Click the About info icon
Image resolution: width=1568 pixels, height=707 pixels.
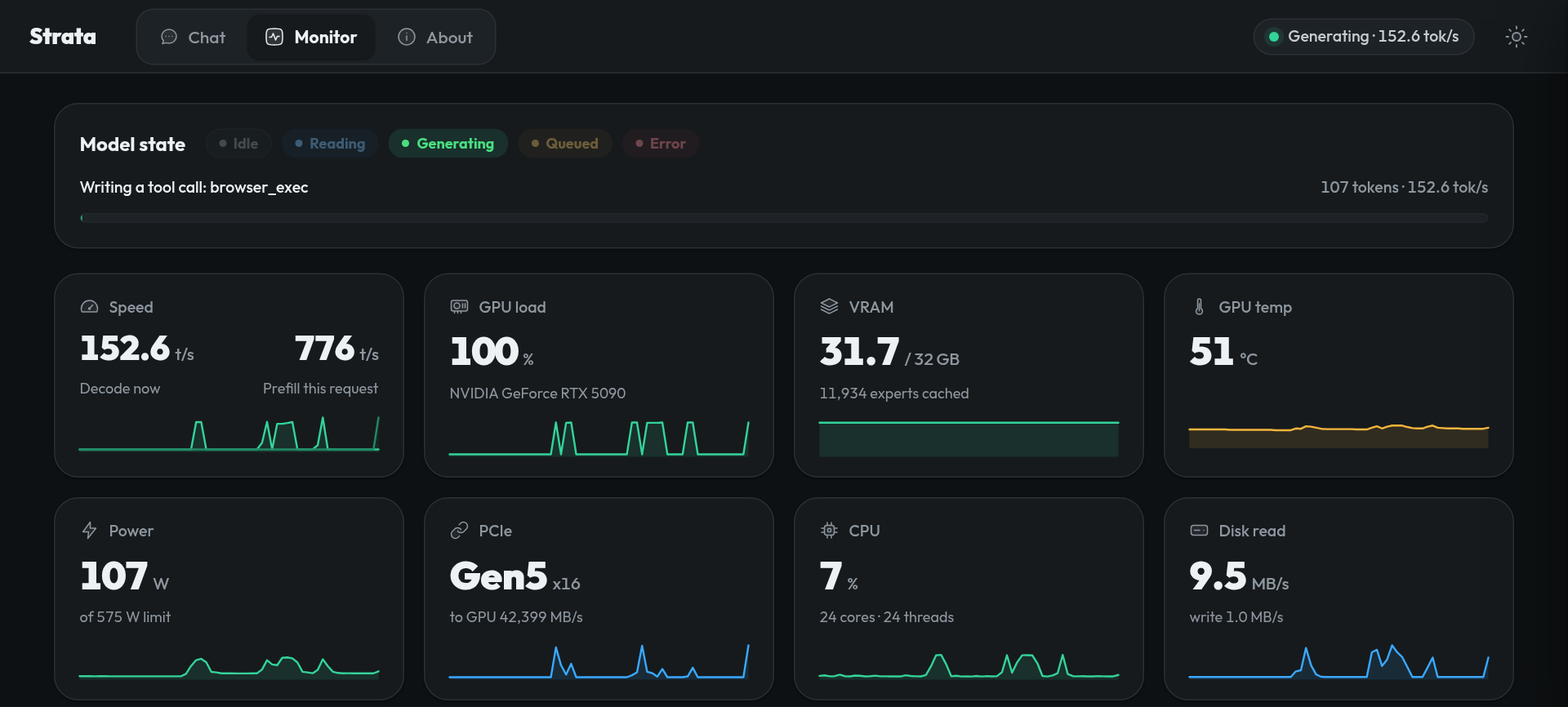click(x=407, y=38)
